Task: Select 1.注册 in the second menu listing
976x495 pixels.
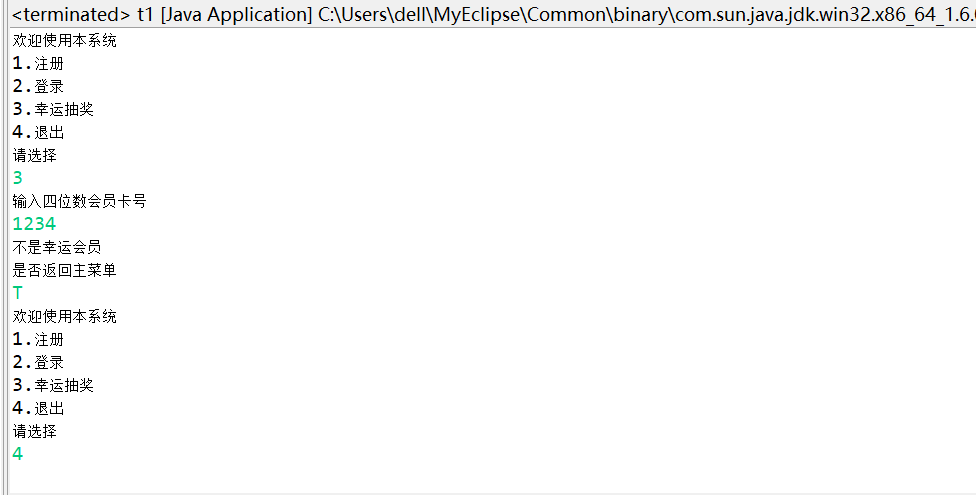Action: click(x=39, y=339)
